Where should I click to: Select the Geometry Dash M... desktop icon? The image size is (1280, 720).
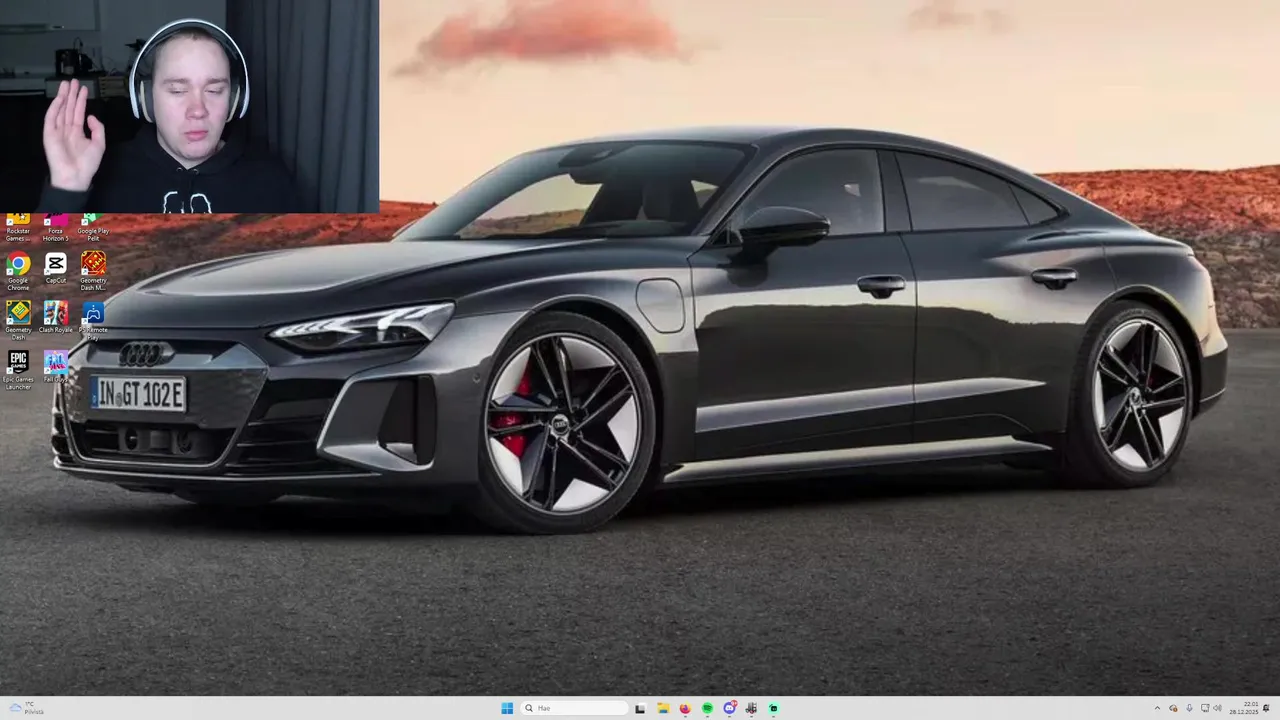tap(93, 270)
